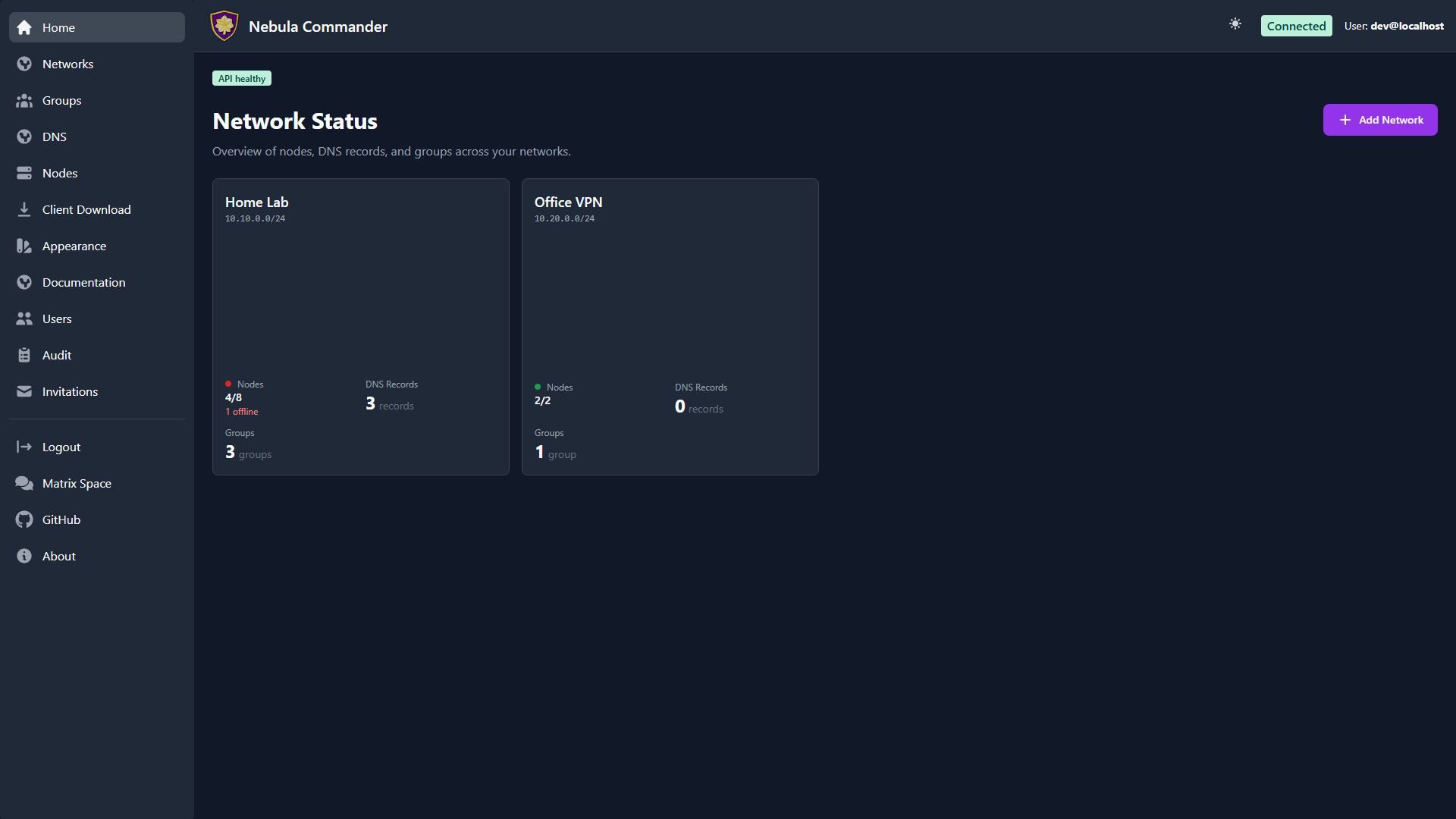The width and height of the screenshot is (1456, 819).
Task: Open the Appearance settings label
Action: point(74,246)
